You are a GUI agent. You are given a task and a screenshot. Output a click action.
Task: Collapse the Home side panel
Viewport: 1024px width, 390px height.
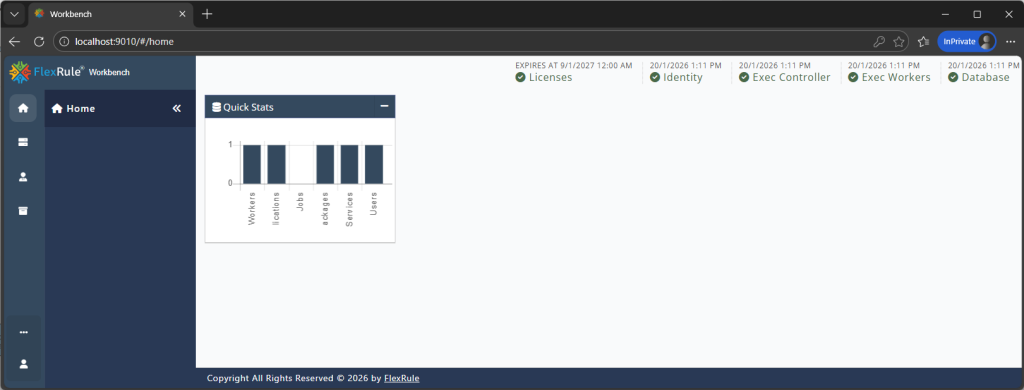coord(176,108)
